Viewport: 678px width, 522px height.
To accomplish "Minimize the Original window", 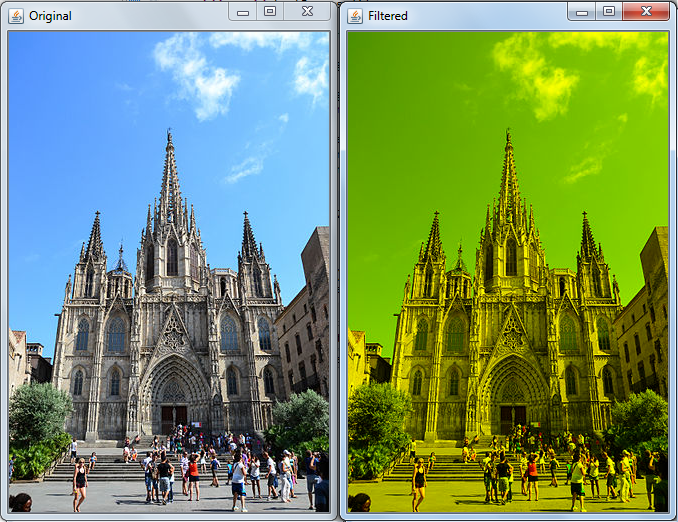I will click(243, 12).
